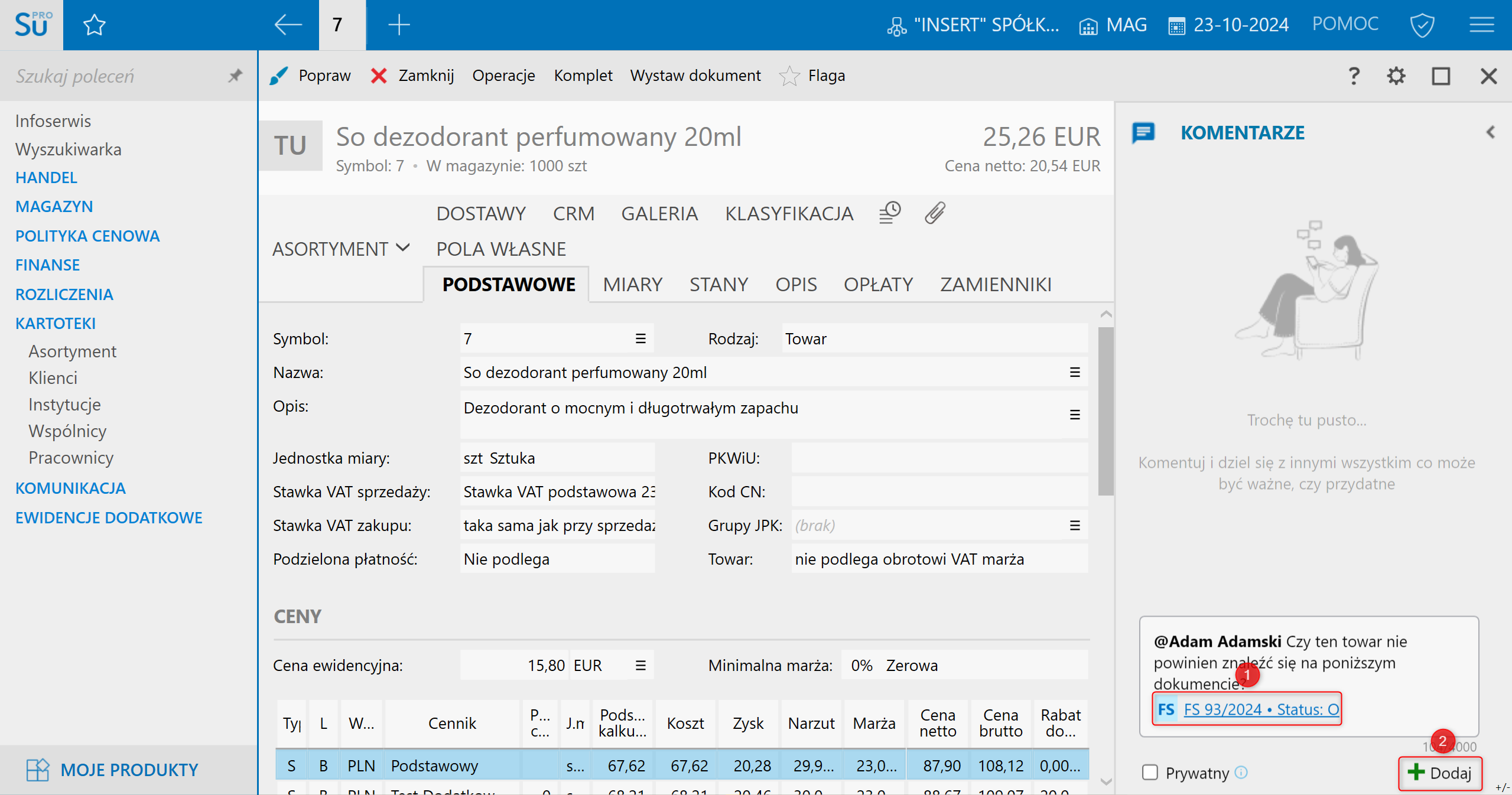The height and width of the screenshot is (795, 1512).
Task: Open the attachments paperclip icon
Action: point(935,213)
